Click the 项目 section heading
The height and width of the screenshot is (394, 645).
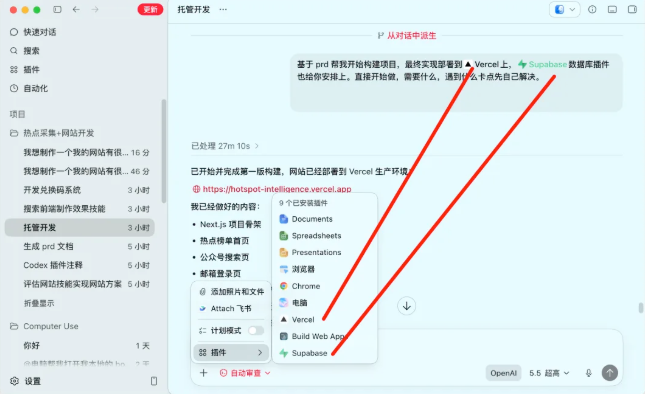(x=17, y=114)
